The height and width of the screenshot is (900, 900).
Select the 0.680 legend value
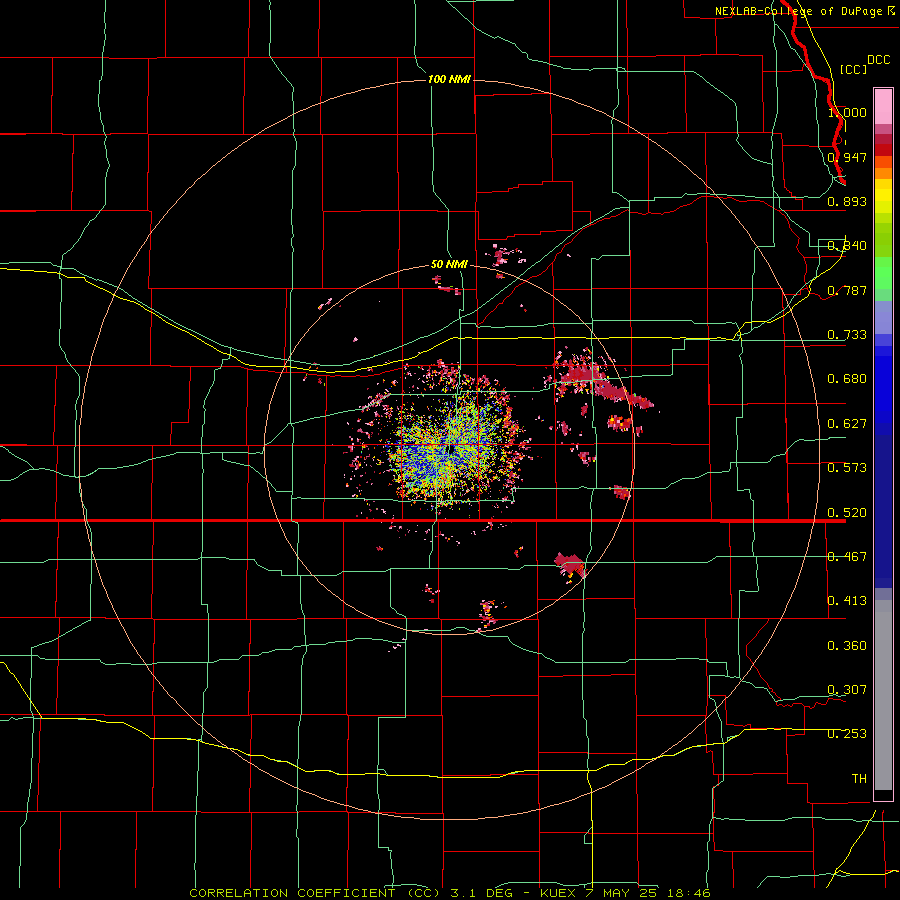847,379
